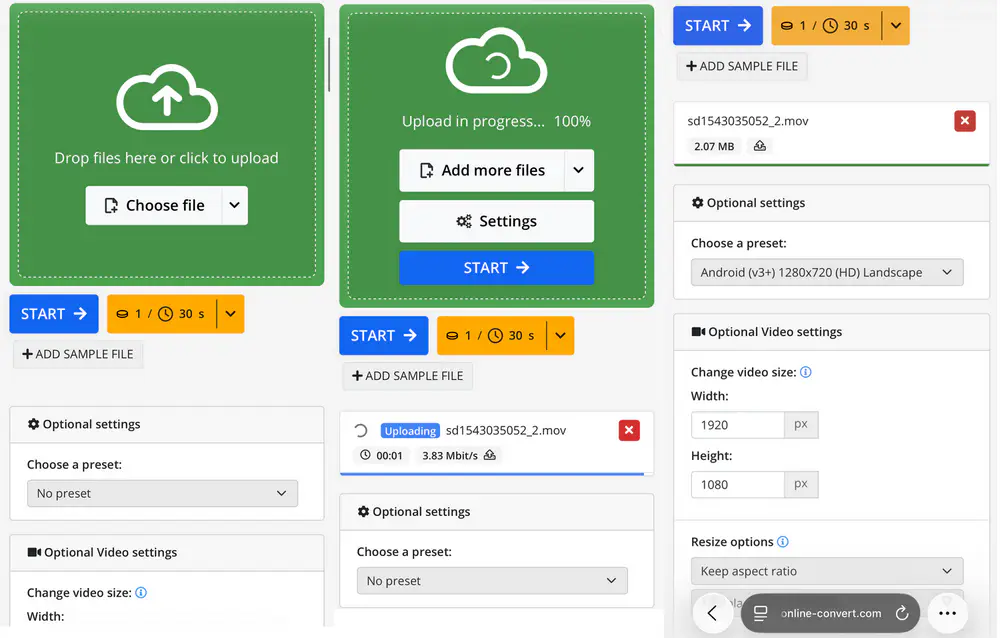Click the Width input showing 1920
Screen dimensions: 1000x638
[x=738, y=424]
